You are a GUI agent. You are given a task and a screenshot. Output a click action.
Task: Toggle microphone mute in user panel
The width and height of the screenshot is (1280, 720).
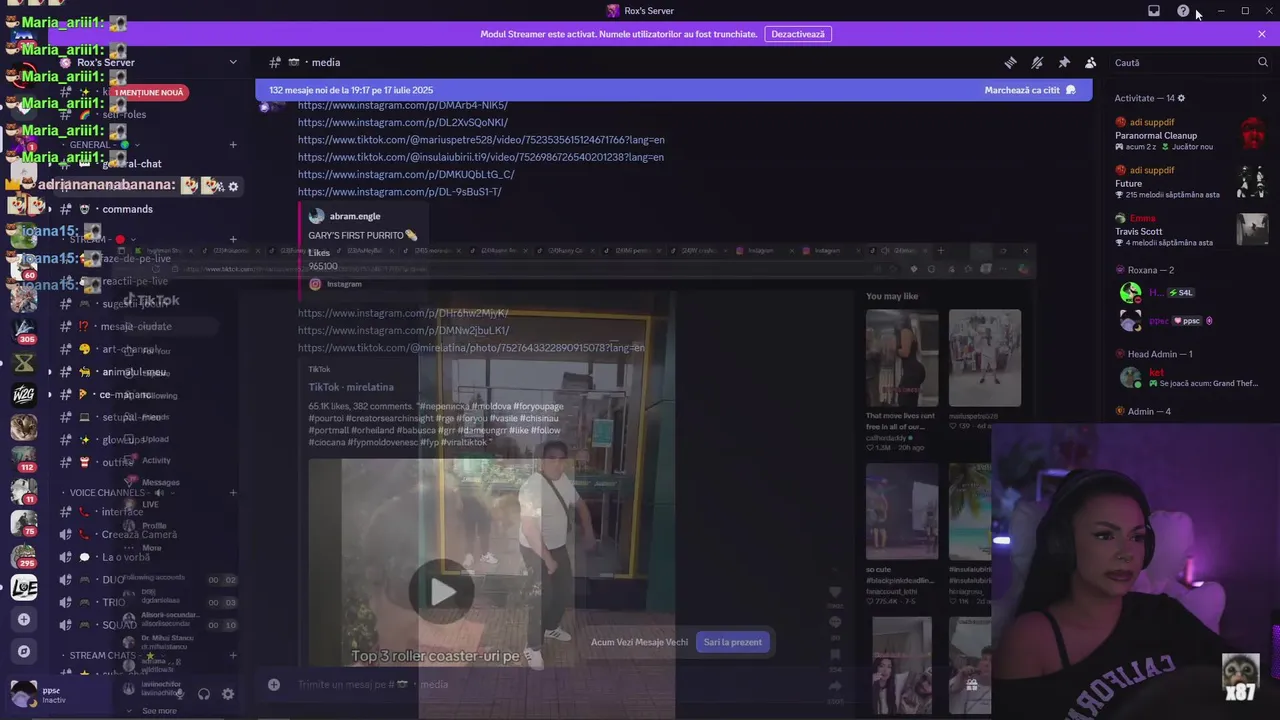click(180, 694)
